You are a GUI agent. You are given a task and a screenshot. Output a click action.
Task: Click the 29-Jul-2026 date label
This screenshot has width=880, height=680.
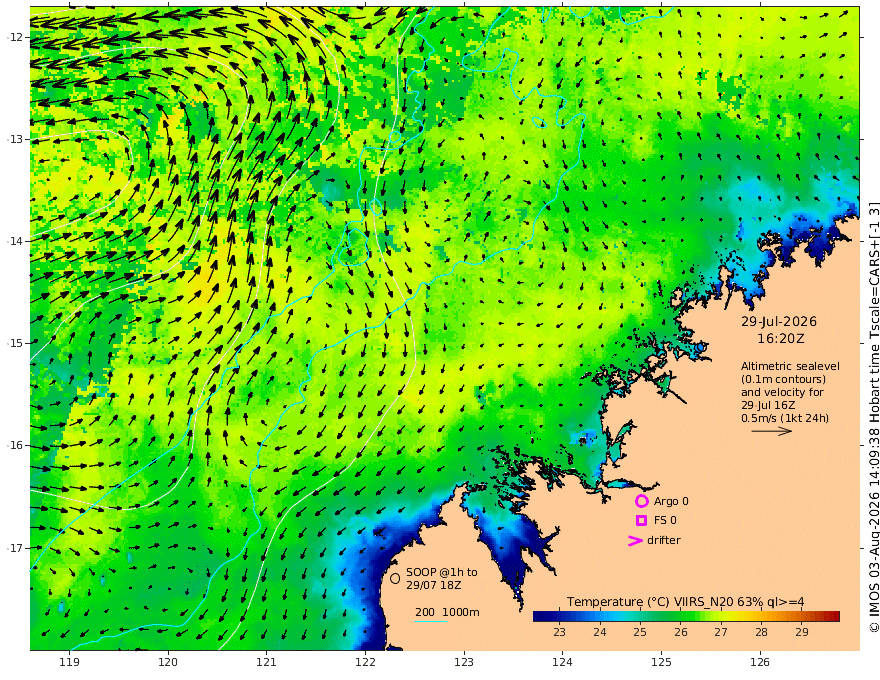coord(778,321)
